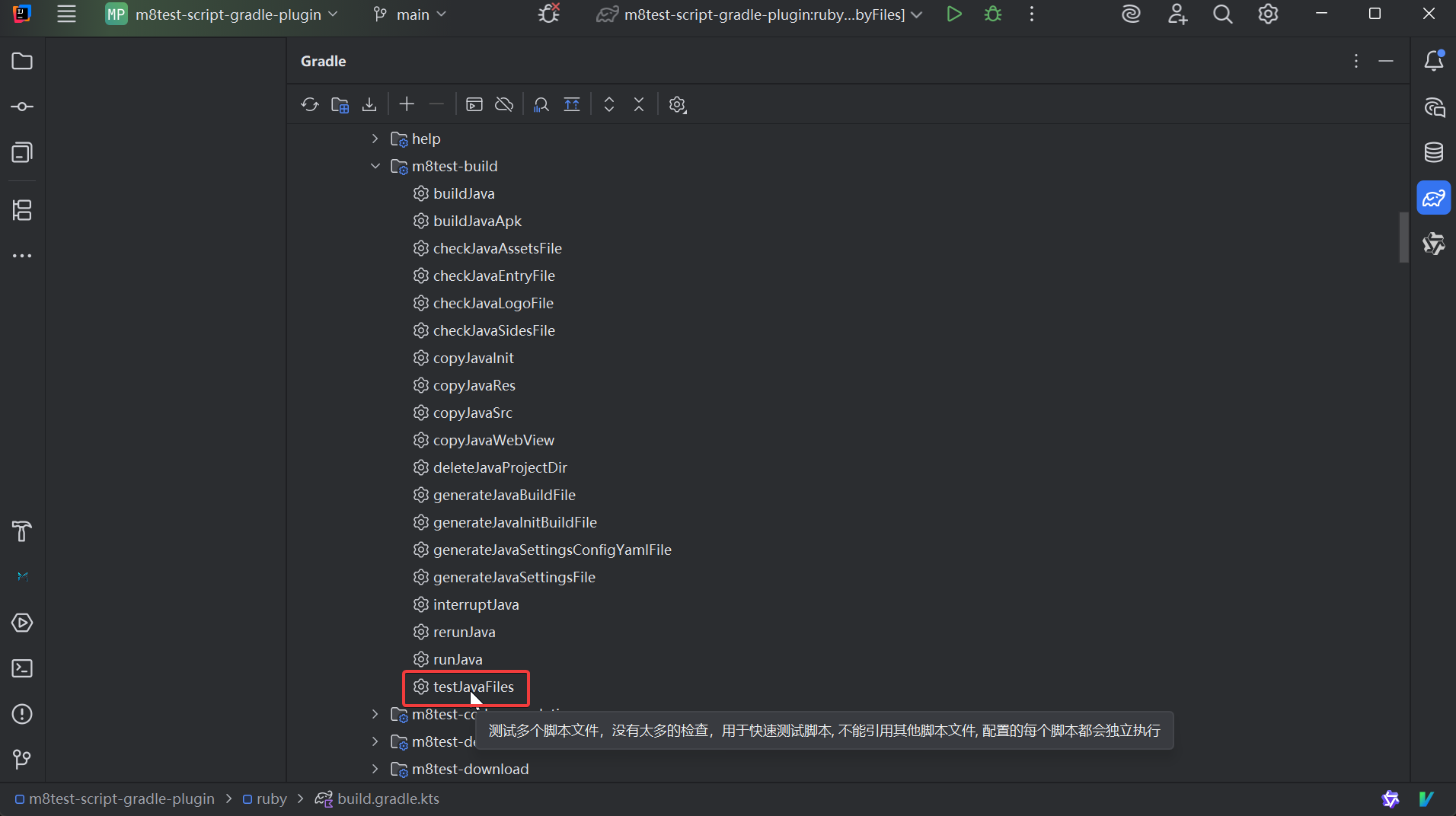The width and height of the screenshot is (1456, 816).
Task: Expand the m8test-download task group
Action: tap(375, 769)
